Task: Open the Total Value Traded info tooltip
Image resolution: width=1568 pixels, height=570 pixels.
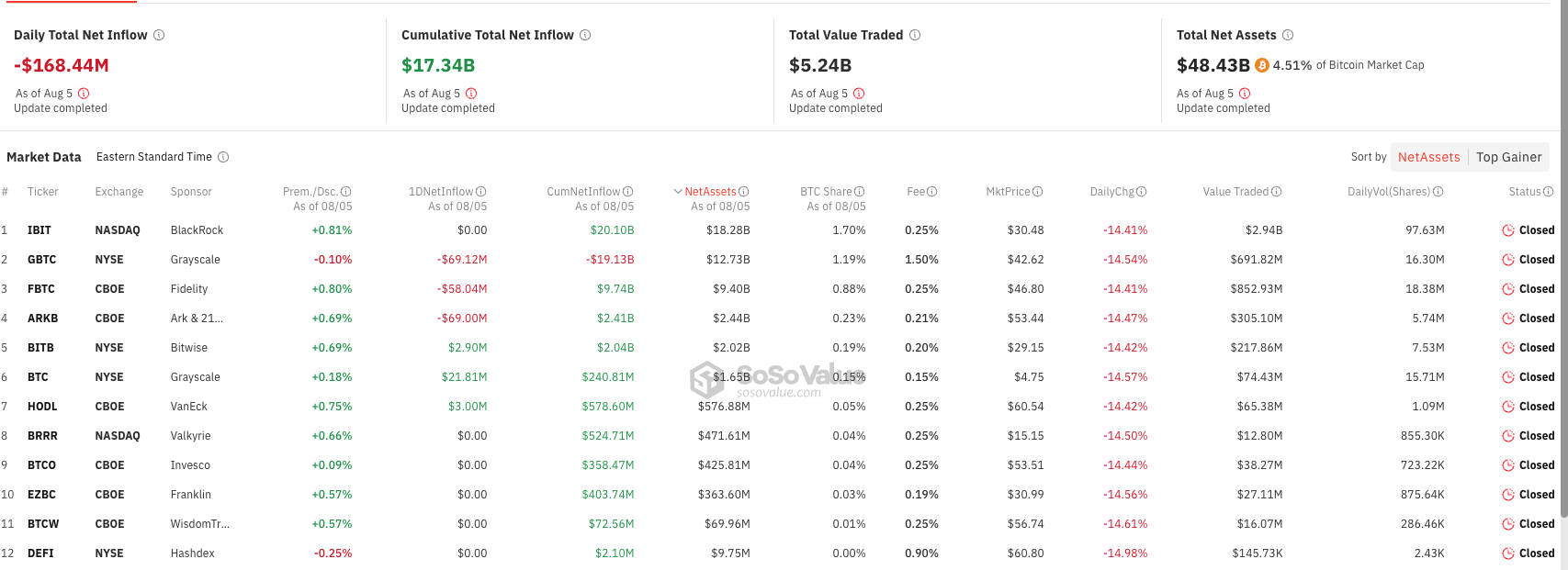Action: tap(914, 35)
